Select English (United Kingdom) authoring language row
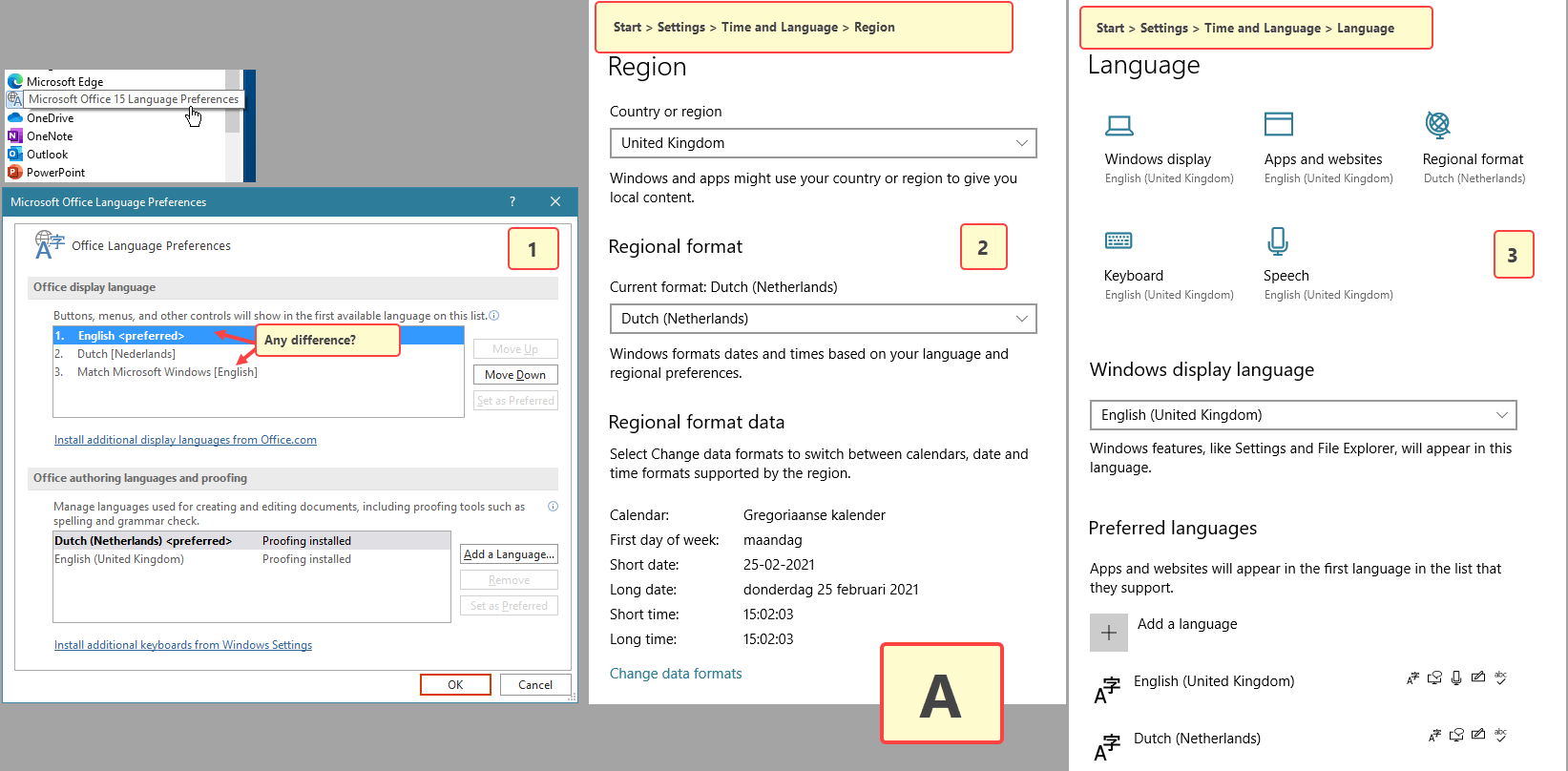Image resolution: width=1568 pixels, height=771 pixels. click(x=252, y=559)
